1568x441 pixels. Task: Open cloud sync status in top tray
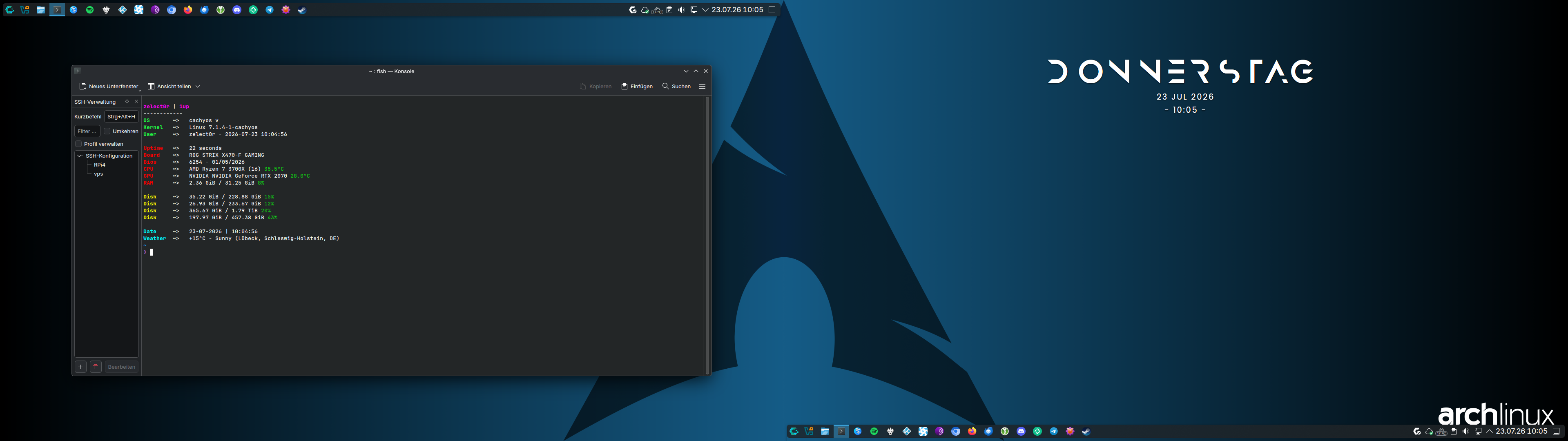click(x=645, y=10)
